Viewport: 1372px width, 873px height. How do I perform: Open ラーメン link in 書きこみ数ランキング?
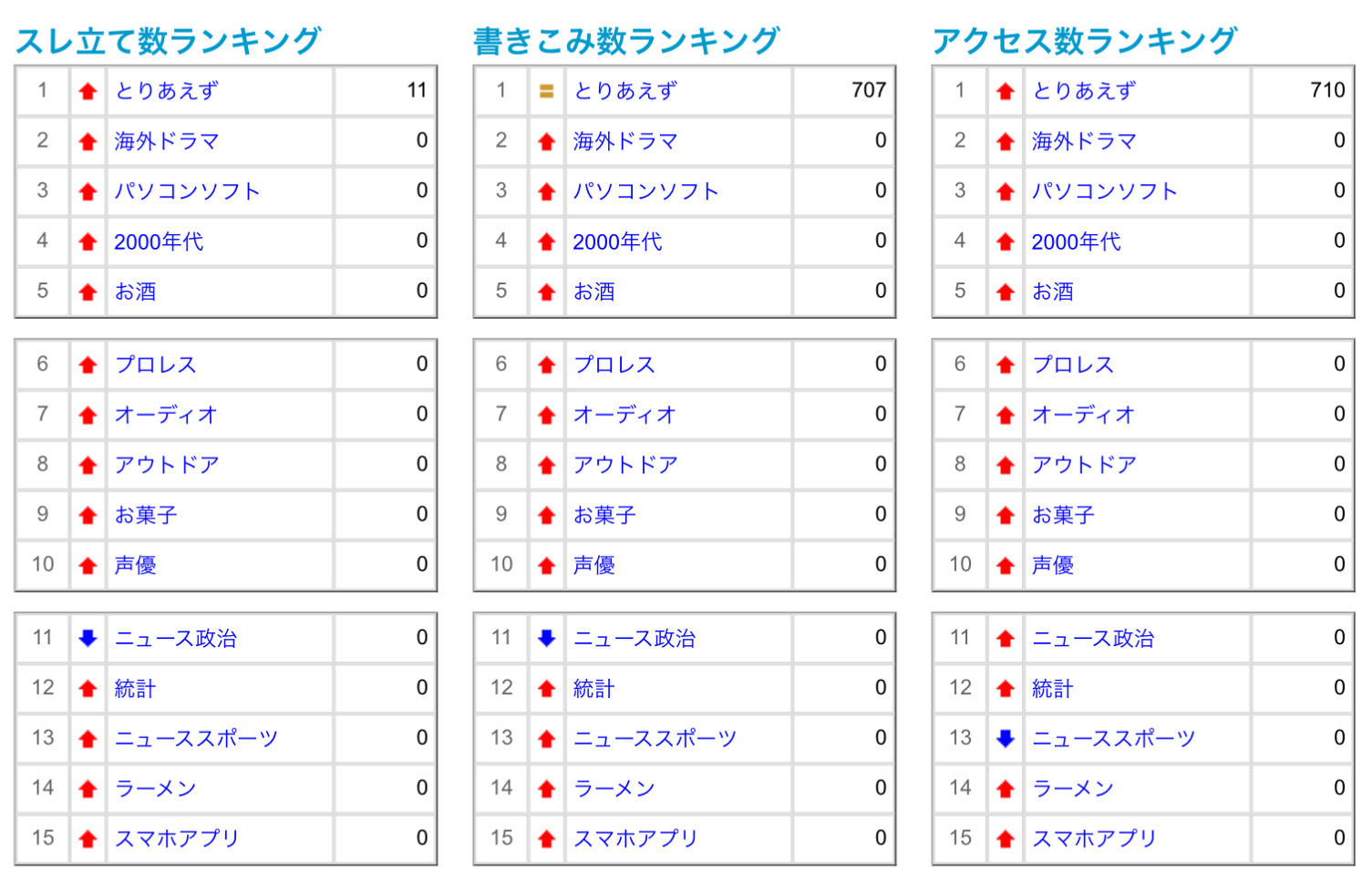tap(614, 788)
